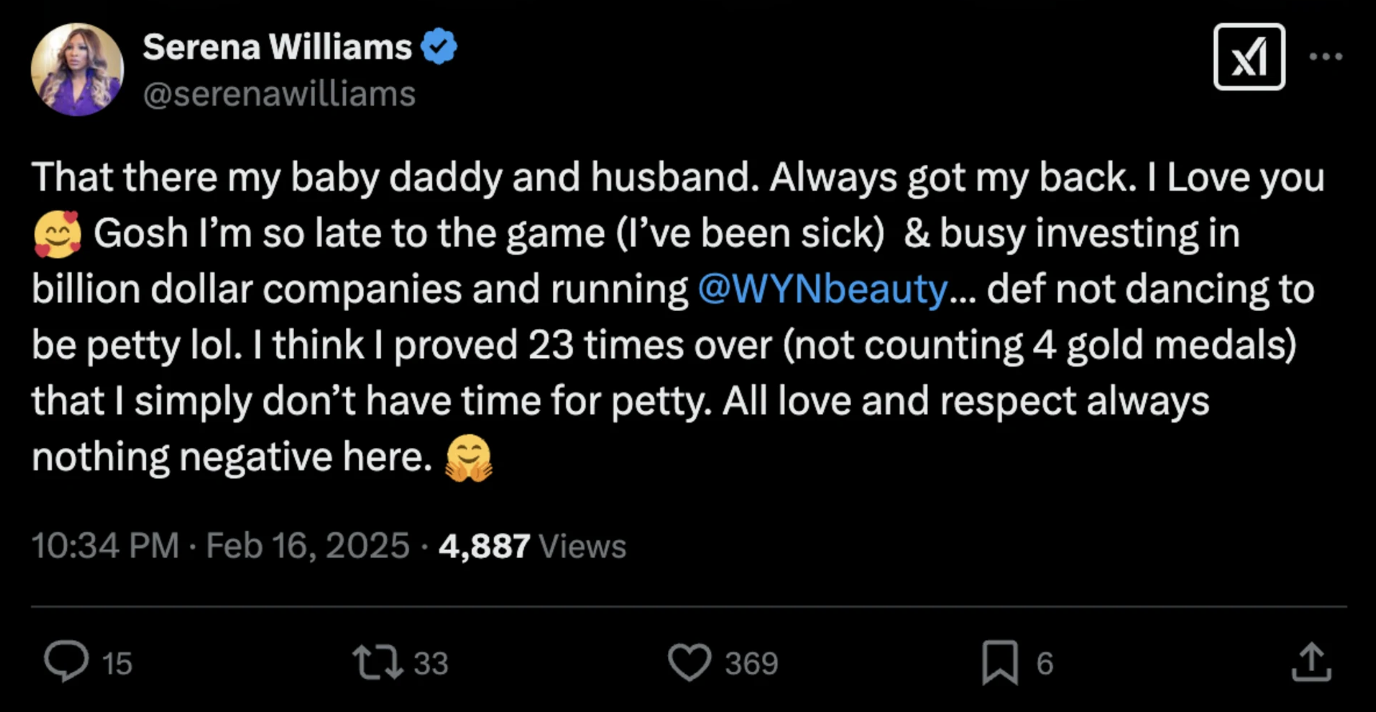
Task: Click the repost count 33
Action: pyautogui.click(x=431, y=663)
